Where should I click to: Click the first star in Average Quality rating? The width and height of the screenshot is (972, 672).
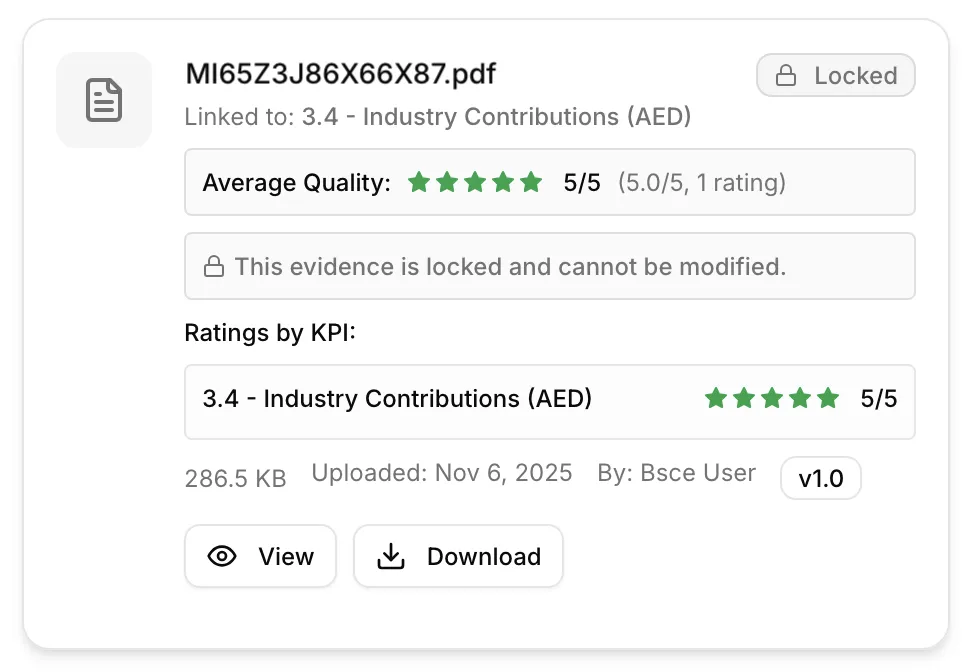pos(419,182)
